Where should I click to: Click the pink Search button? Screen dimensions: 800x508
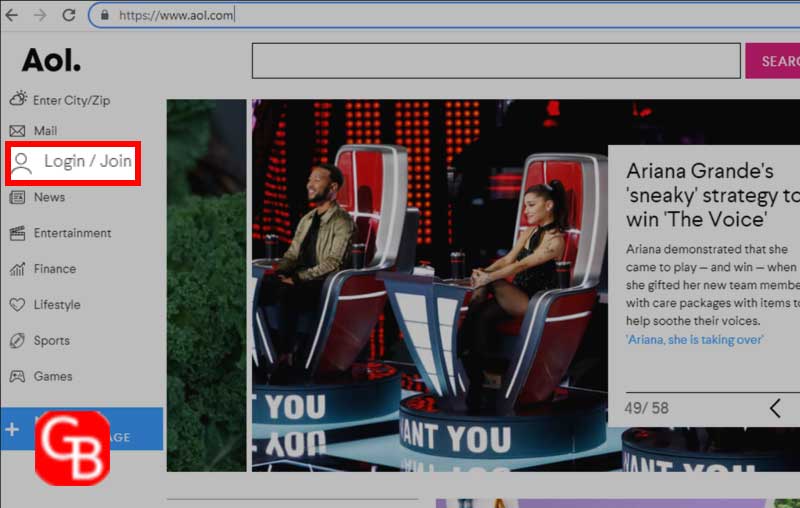tap(772, 61)
